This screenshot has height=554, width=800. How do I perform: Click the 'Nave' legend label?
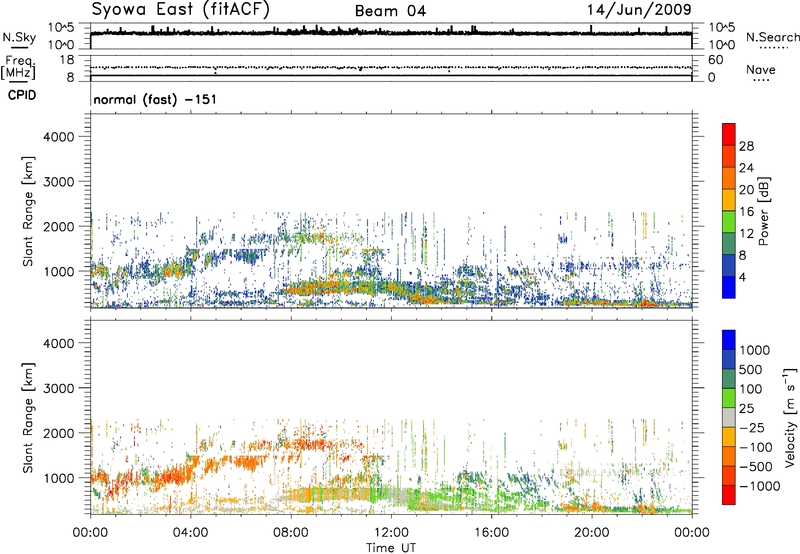pyautogui.click(x=760, y=69)
